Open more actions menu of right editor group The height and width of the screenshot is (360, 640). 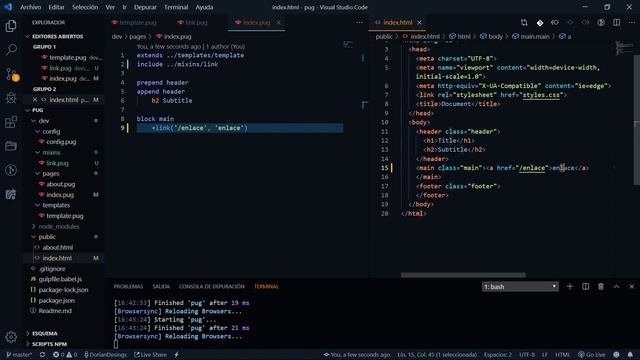[x=631, y=22]
